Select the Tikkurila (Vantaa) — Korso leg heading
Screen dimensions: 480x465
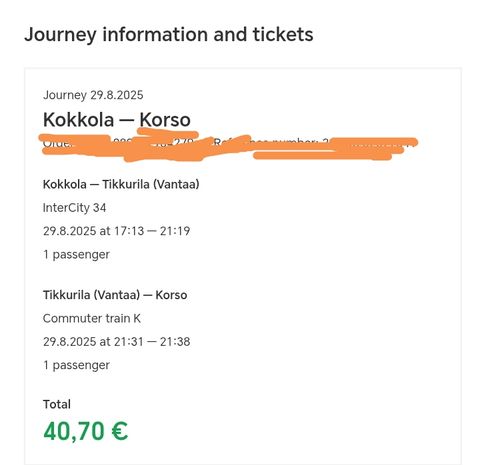pyautogui.click(x=115, y=295)
